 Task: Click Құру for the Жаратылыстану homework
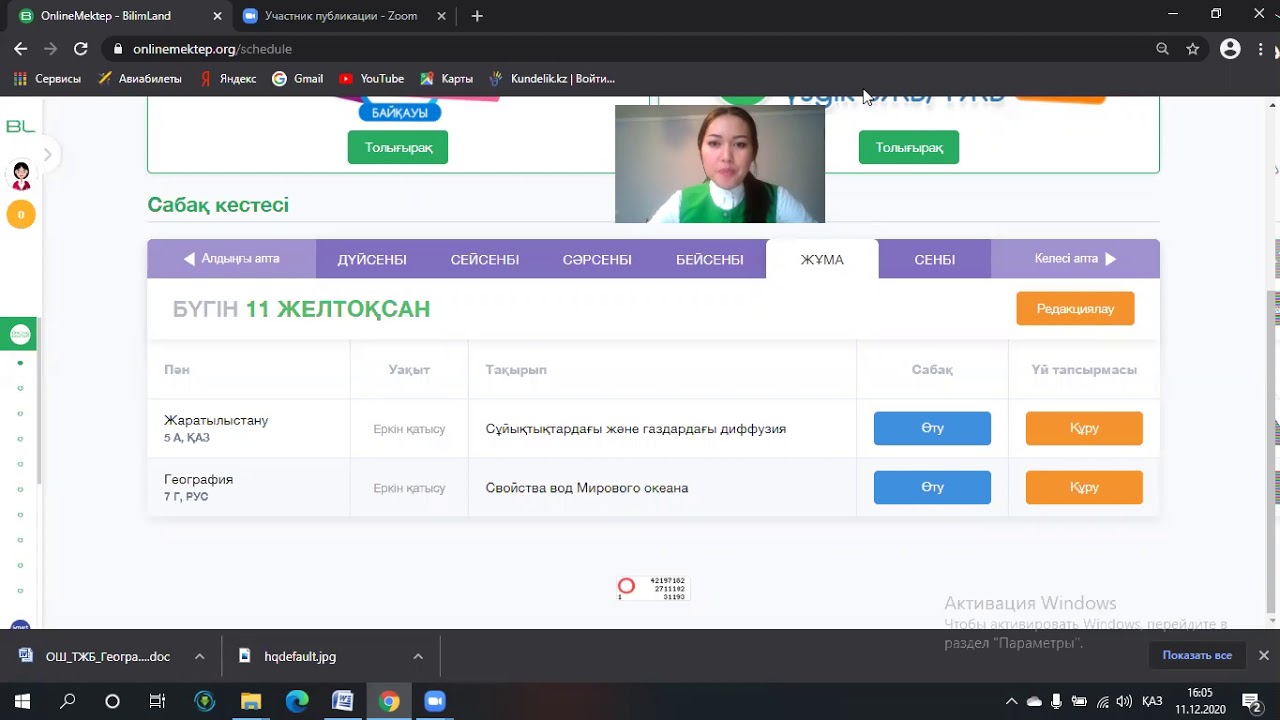tap(1084, 428)
